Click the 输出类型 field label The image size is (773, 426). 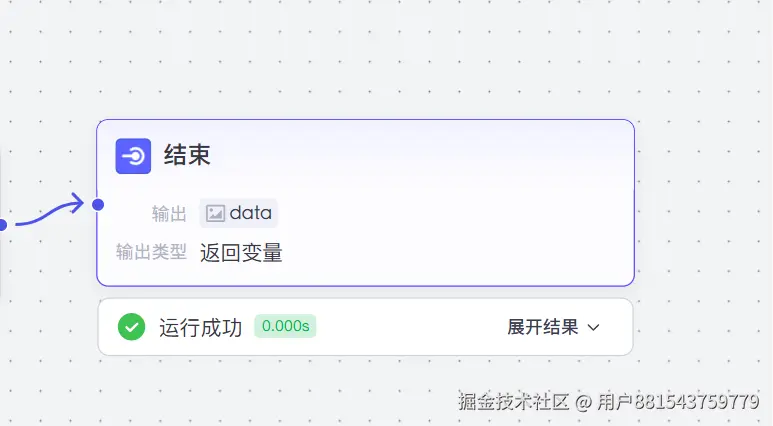point(151,252)
